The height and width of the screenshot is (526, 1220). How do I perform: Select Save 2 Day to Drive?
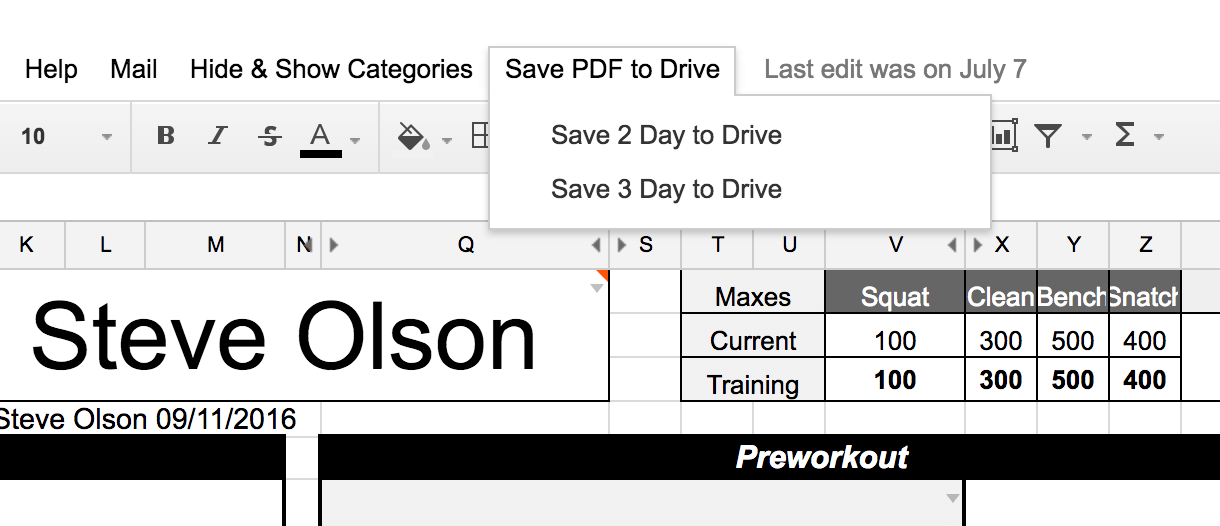(666, 135)
